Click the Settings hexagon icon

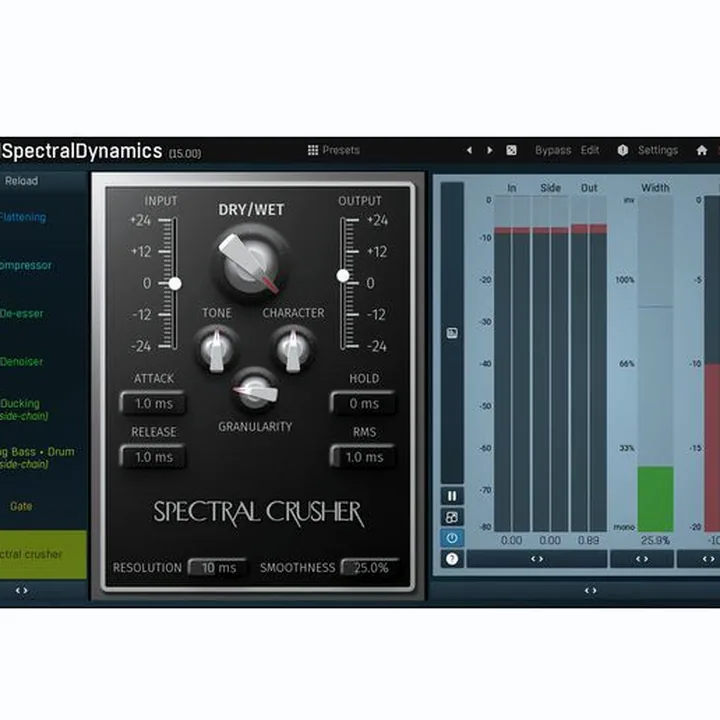[623, 150]
